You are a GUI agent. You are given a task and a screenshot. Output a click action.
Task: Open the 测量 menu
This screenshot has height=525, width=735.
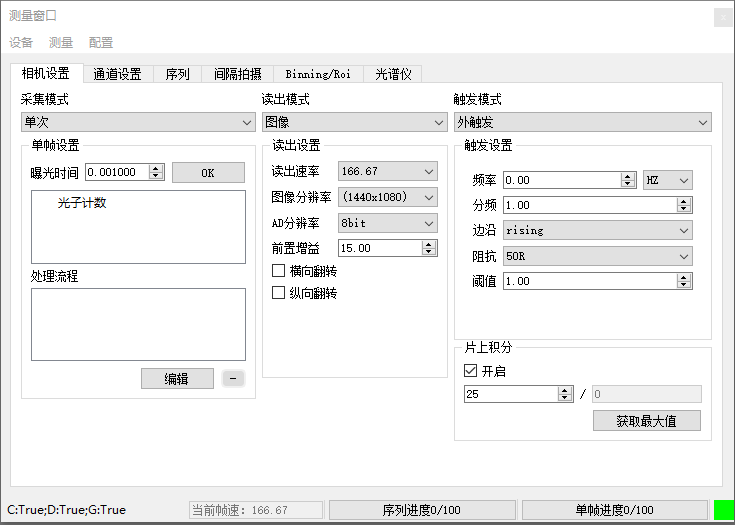tap(61, 43)
